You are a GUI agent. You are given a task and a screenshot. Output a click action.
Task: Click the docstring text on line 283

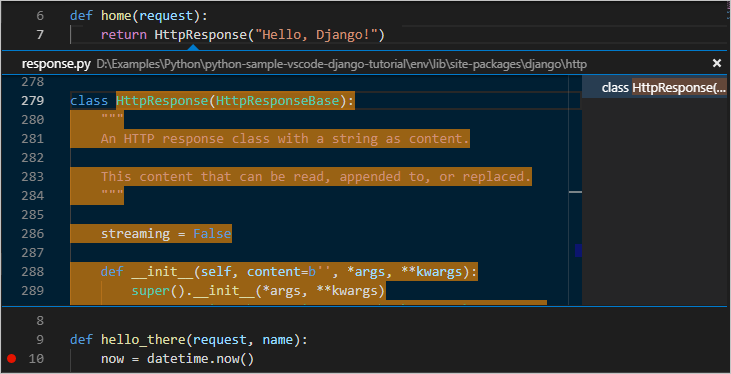[316, 176]
